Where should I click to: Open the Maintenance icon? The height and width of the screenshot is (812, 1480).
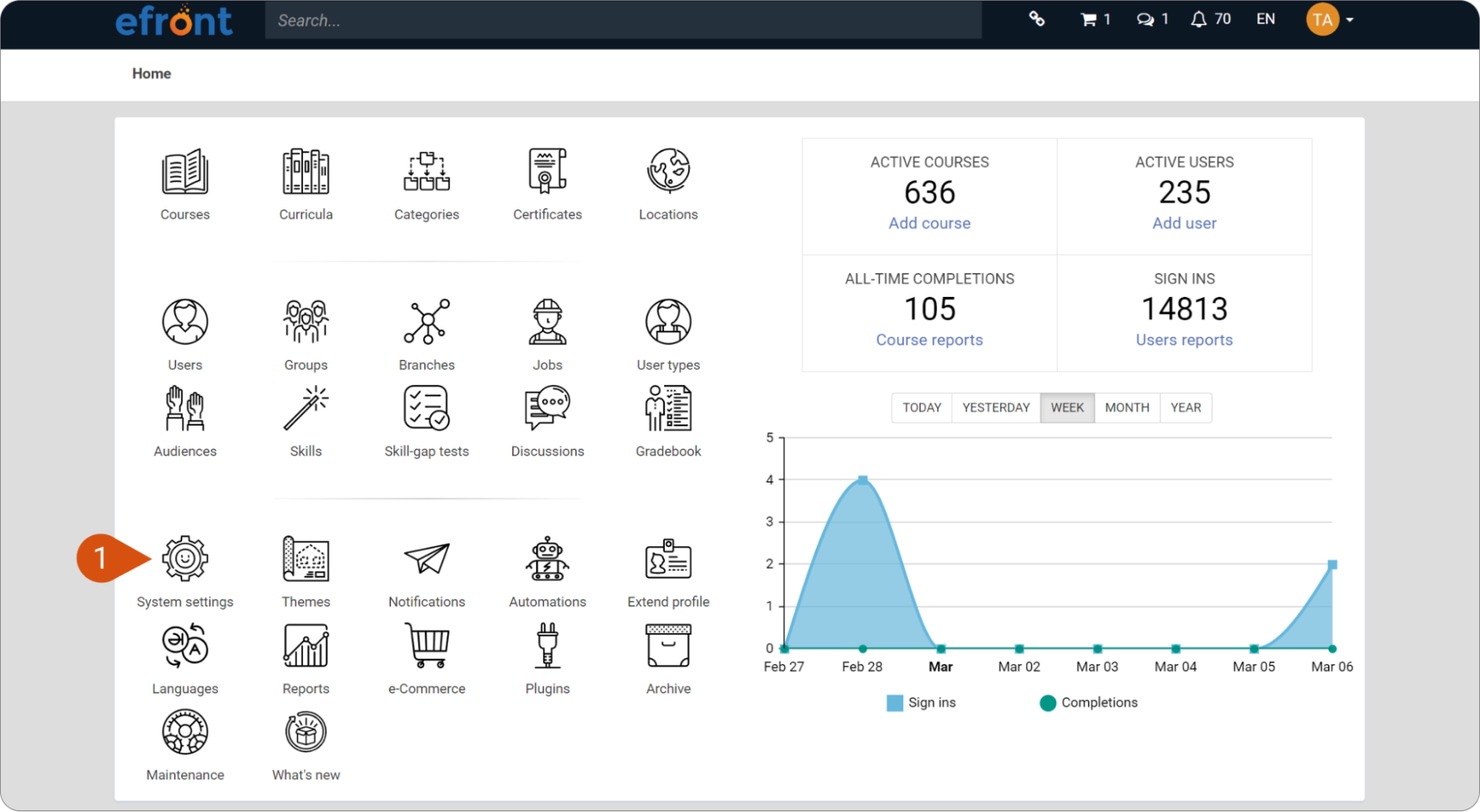[x=185, y=732]
